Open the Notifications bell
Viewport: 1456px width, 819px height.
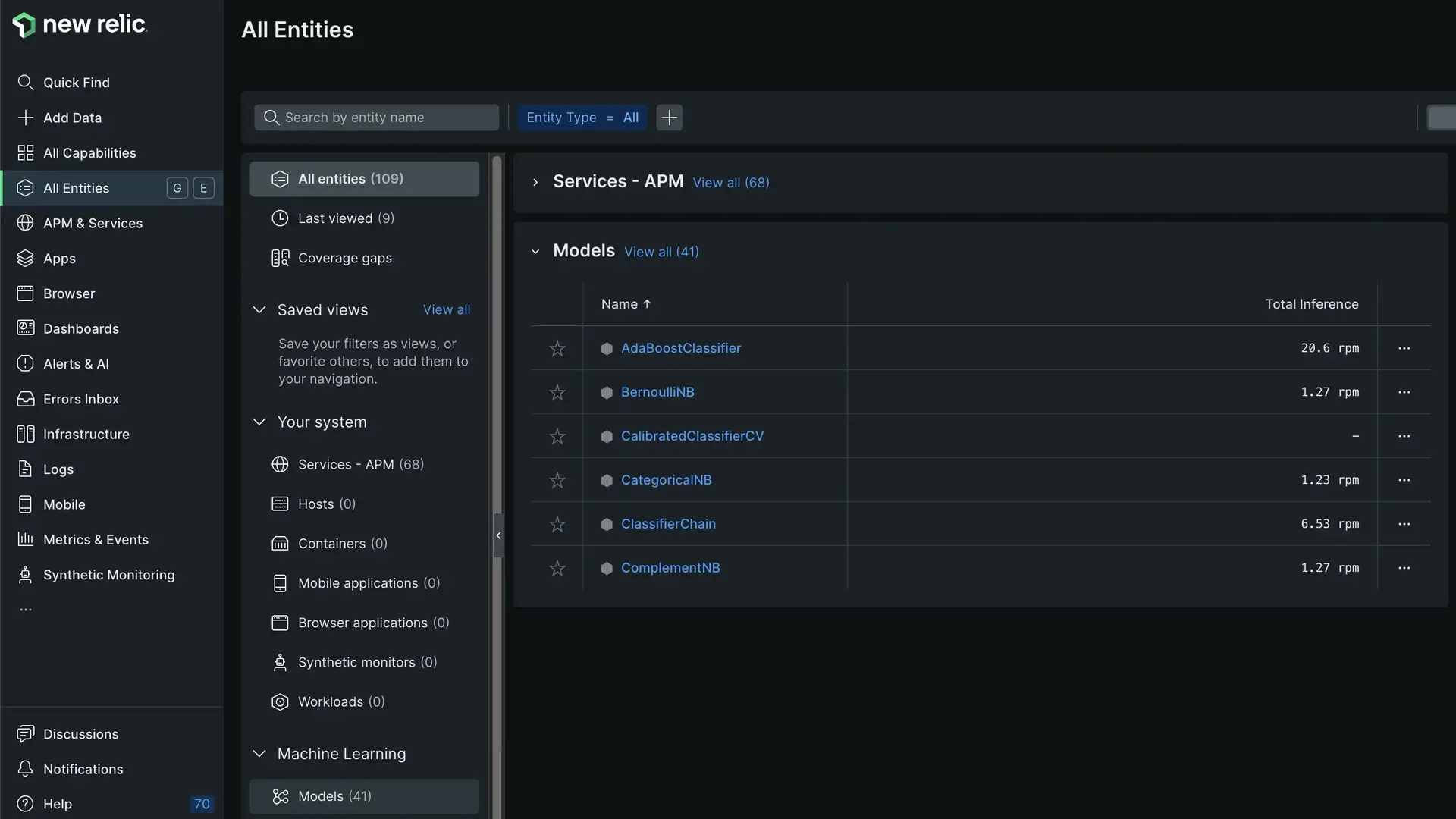click(x=25, y=769)
